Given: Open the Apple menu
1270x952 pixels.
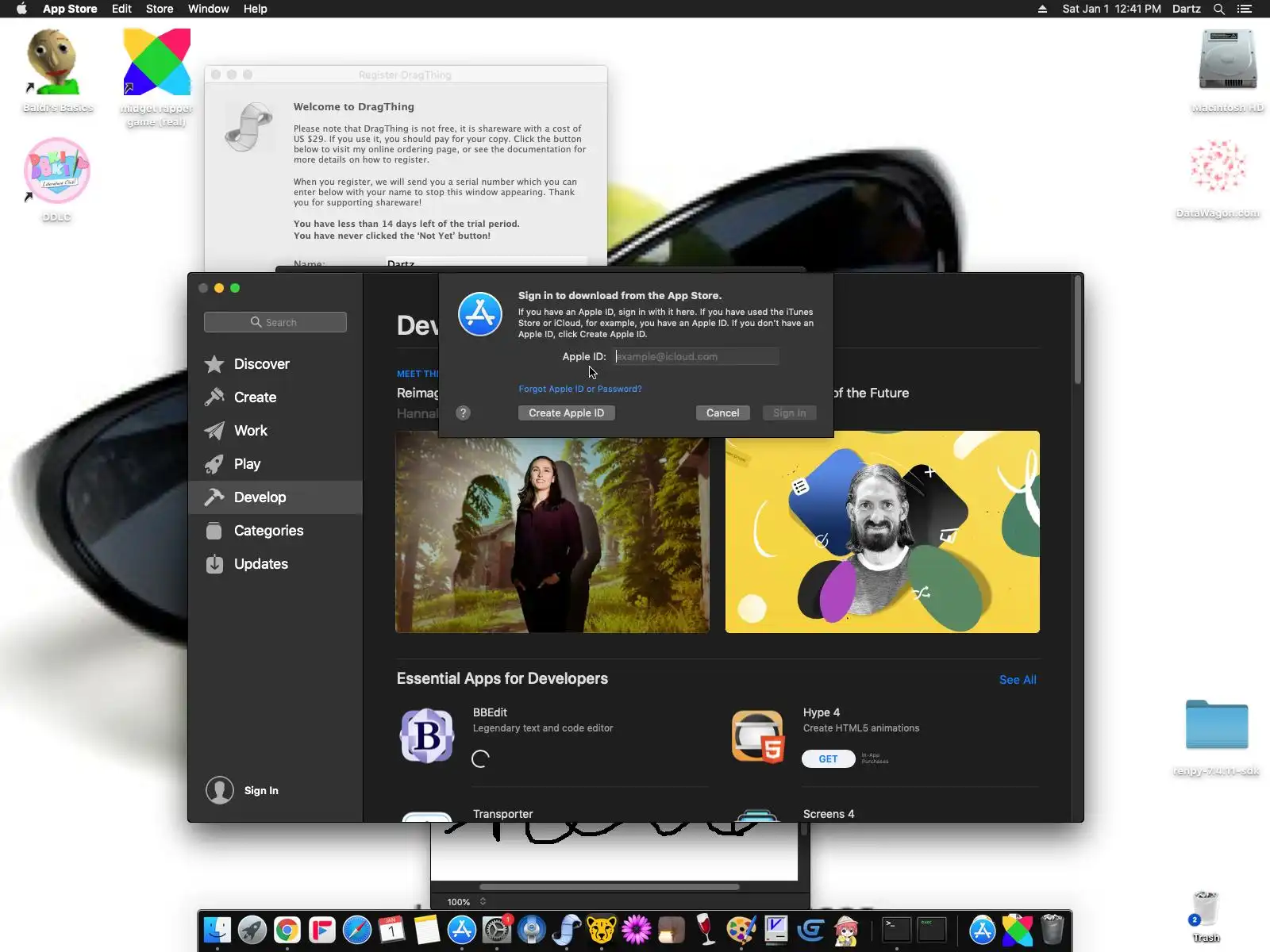Looking at the screenshot, I should coord(21,9).
